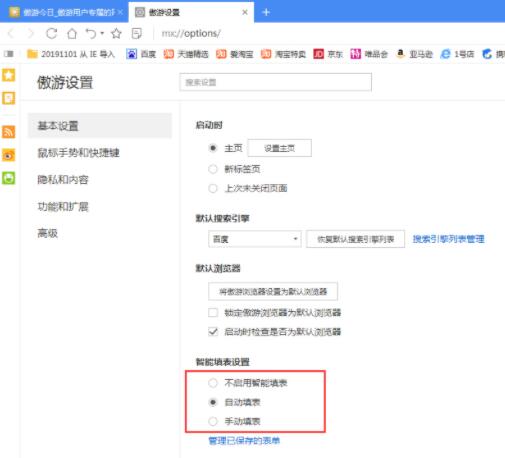Viewport: 505px width, 458px height.
Task: Close the 傲游设置 tab
Action: [245, 12]
